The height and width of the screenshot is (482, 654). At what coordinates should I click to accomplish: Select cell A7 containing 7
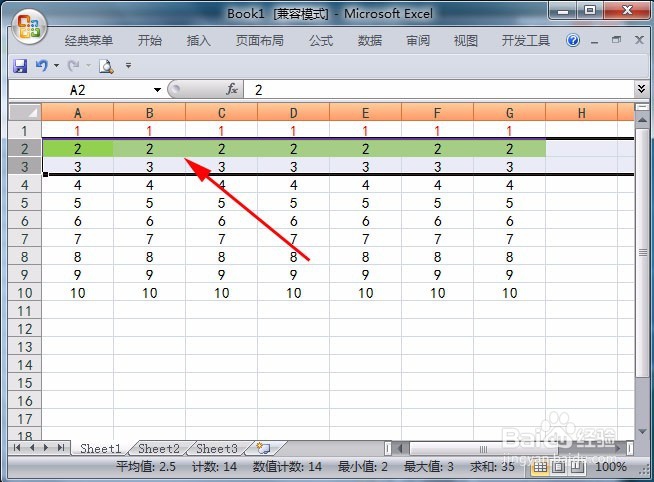pyautogui.click(x=78, y=239)
